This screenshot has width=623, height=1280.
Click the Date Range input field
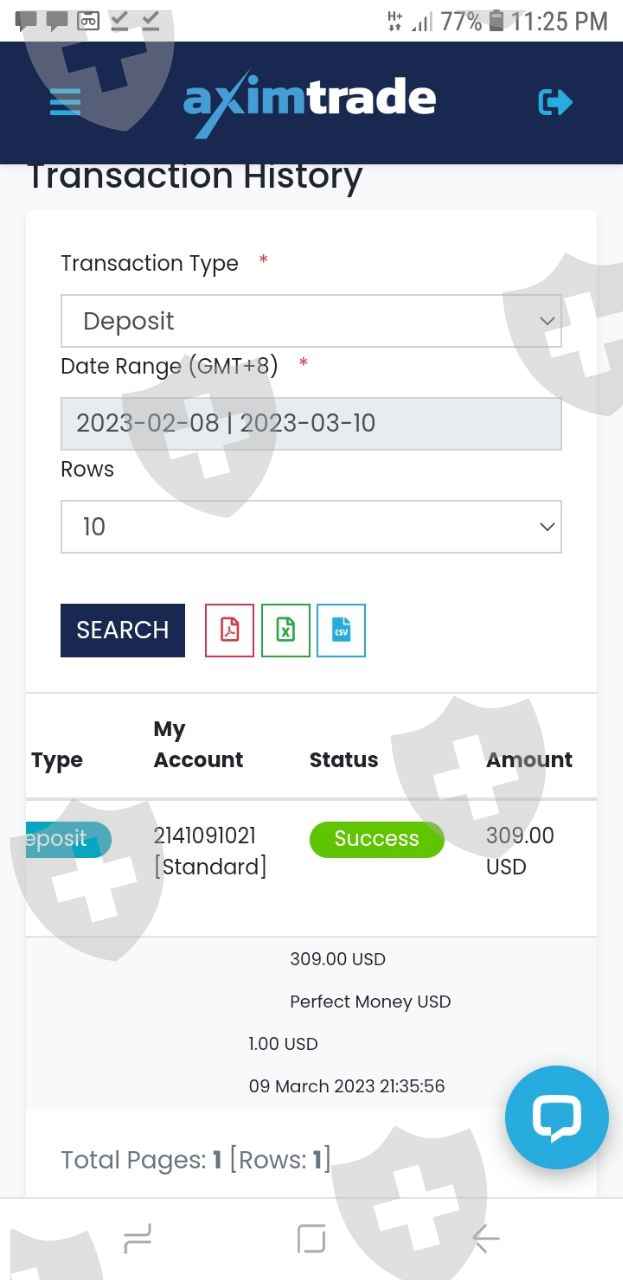[311, 423]
